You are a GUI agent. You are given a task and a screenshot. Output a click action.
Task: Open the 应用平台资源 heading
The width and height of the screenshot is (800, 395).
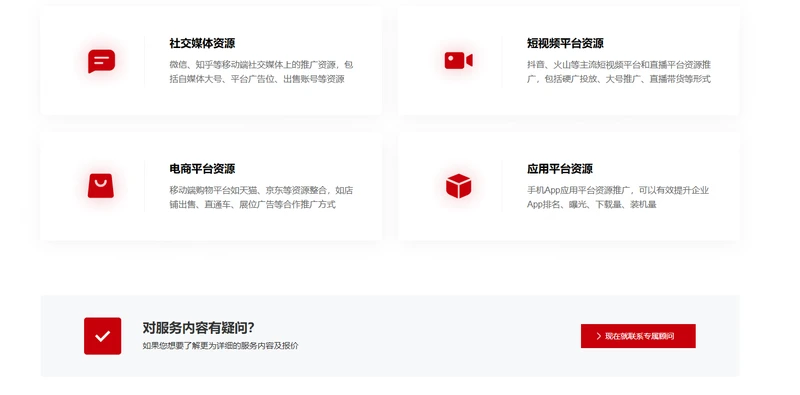click(560, 169)
